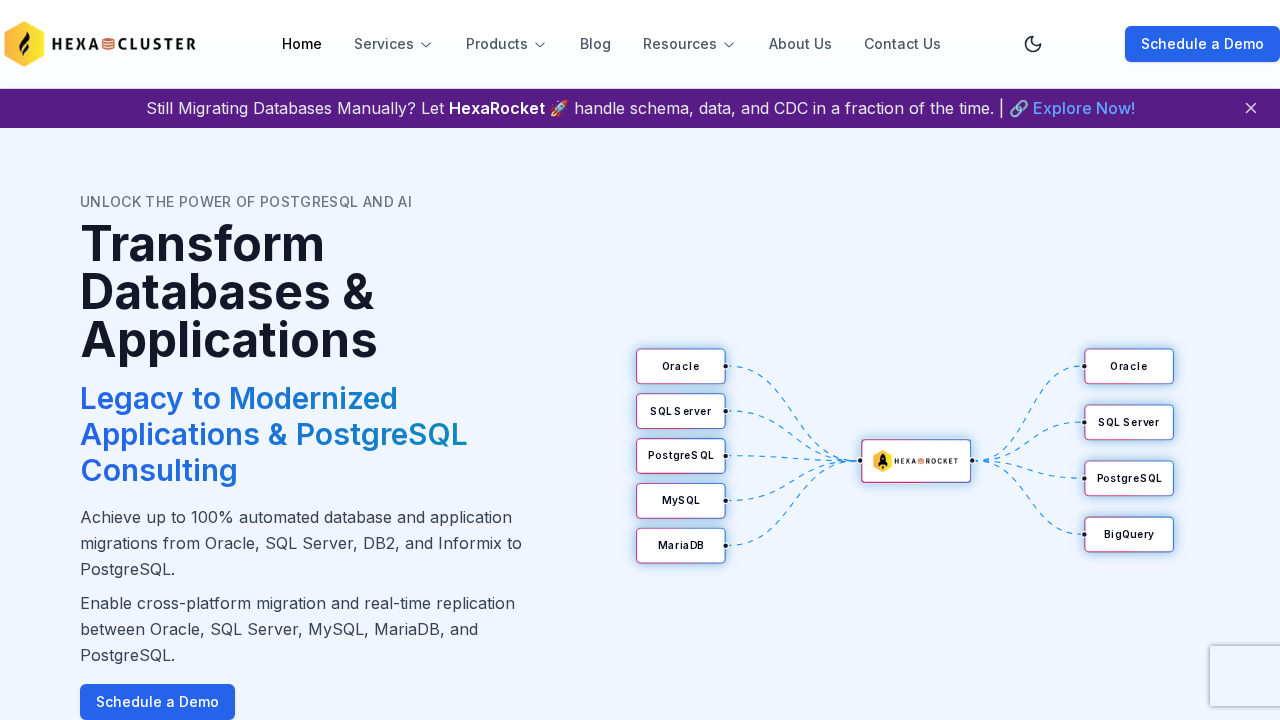Select the source Oracle node

pyautogui.click(x=681, y=366)
